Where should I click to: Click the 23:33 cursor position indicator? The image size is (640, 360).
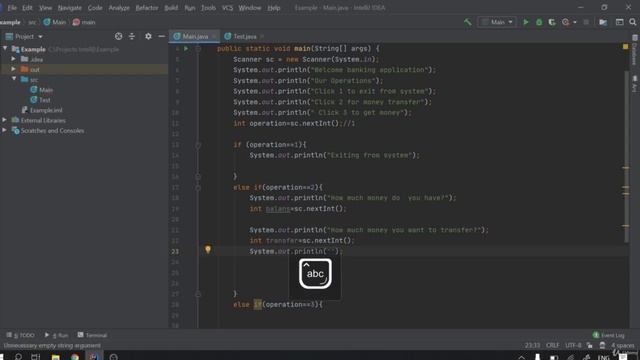(532, 345)
